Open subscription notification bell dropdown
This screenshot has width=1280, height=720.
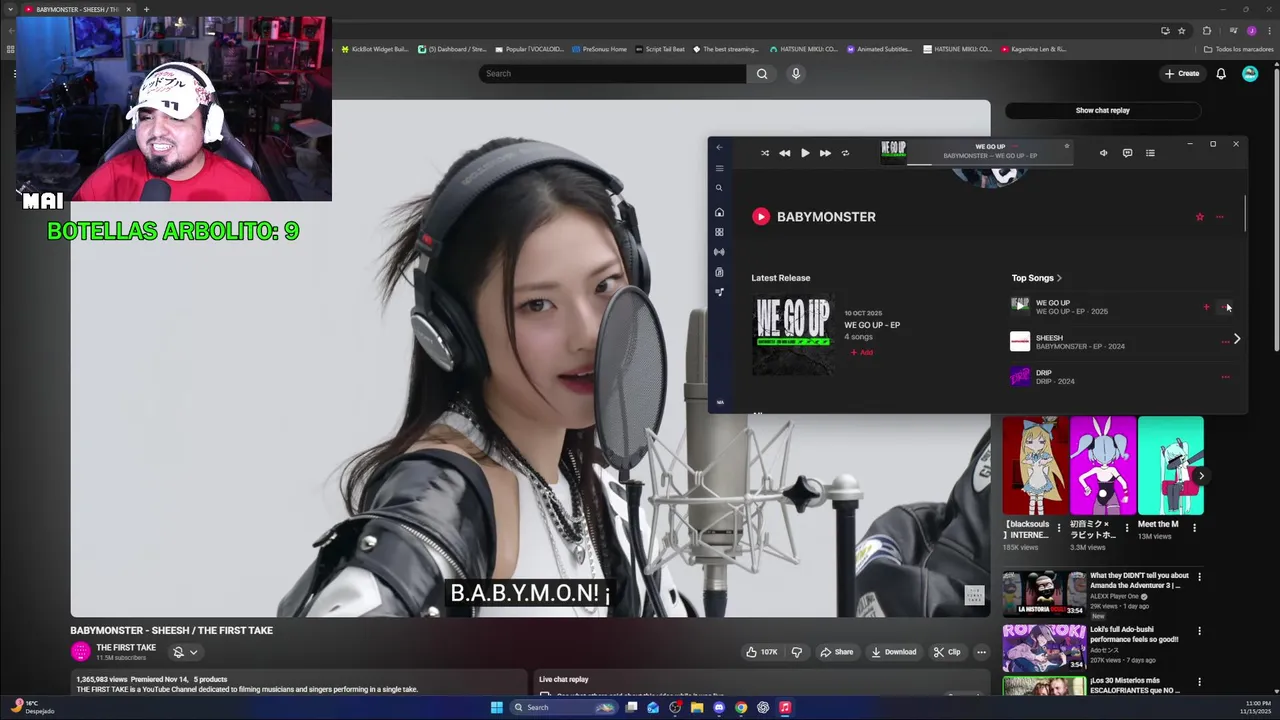click(185, 652)
